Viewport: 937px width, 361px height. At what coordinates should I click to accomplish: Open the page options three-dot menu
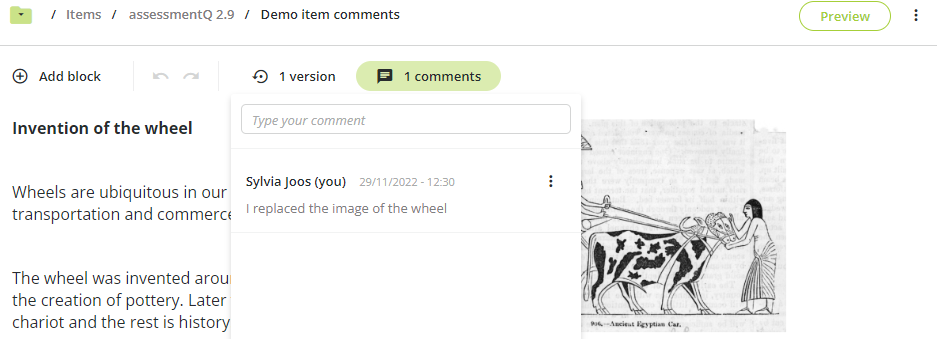915,16
